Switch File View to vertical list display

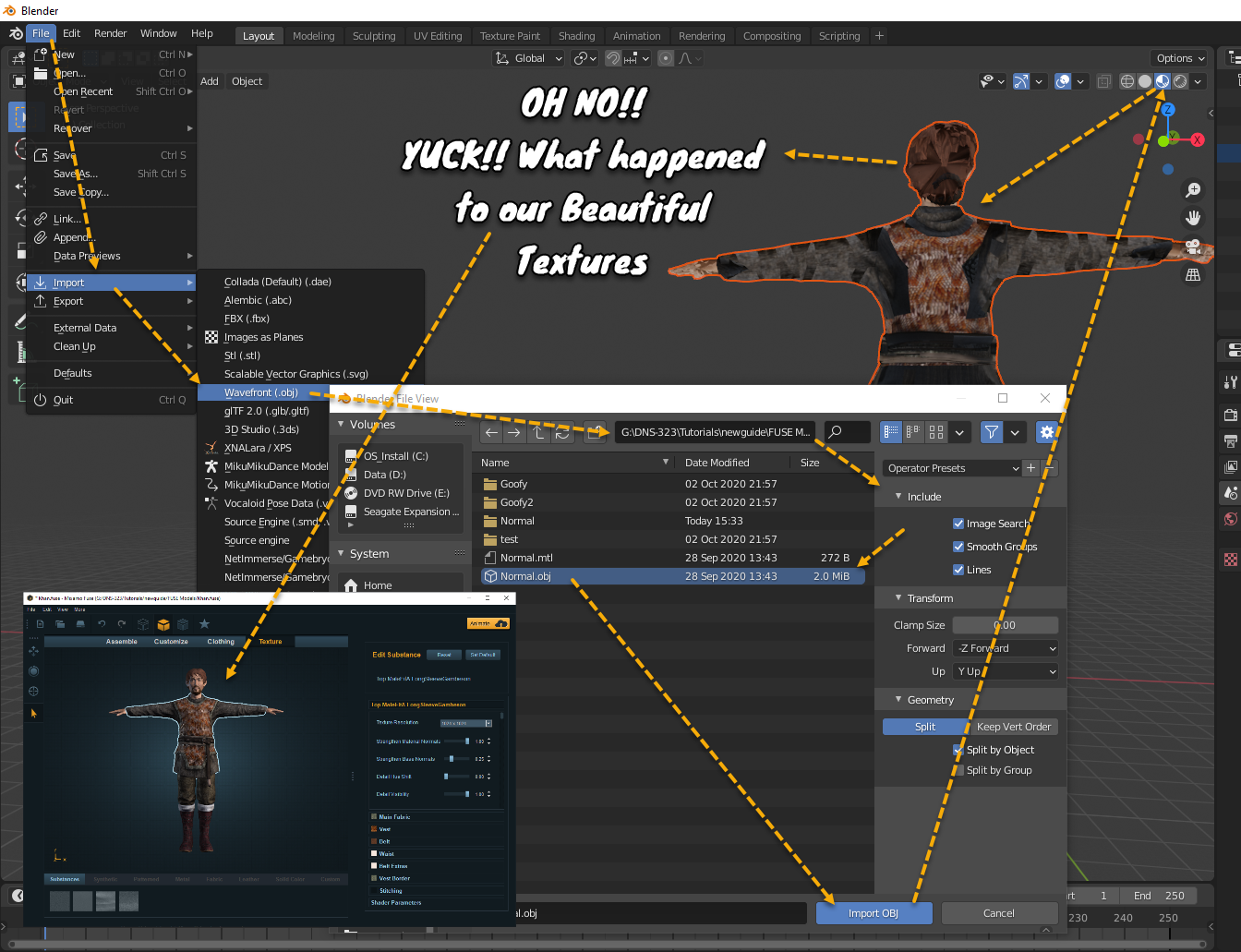(891, 432)
